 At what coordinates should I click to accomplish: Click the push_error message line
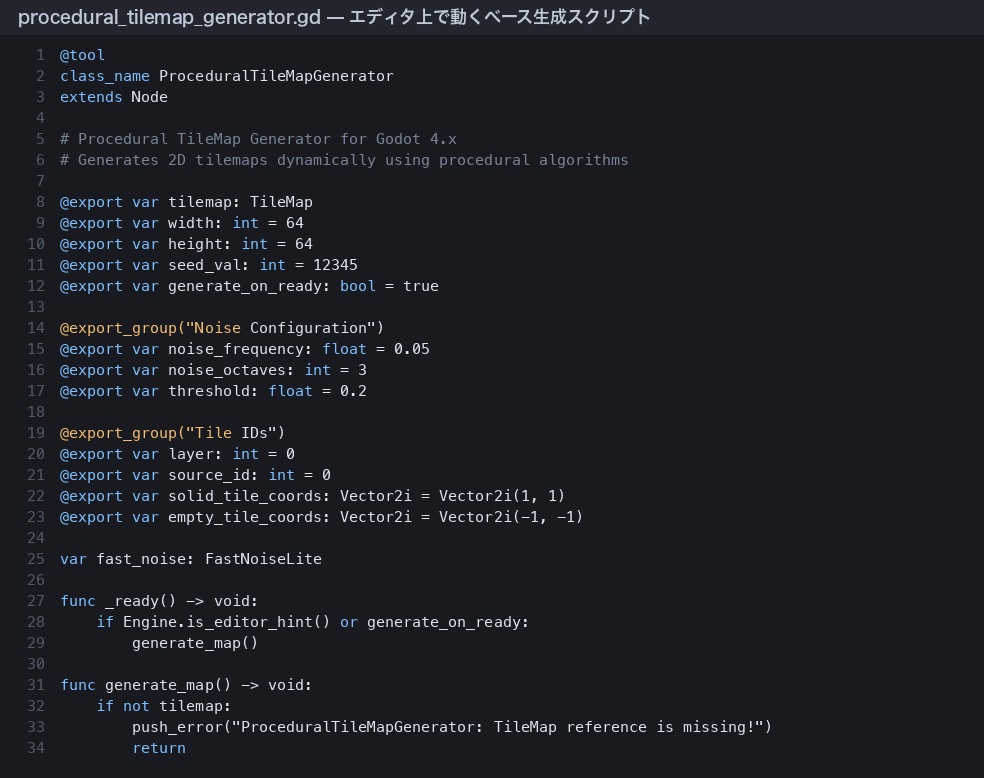[452, 728]
